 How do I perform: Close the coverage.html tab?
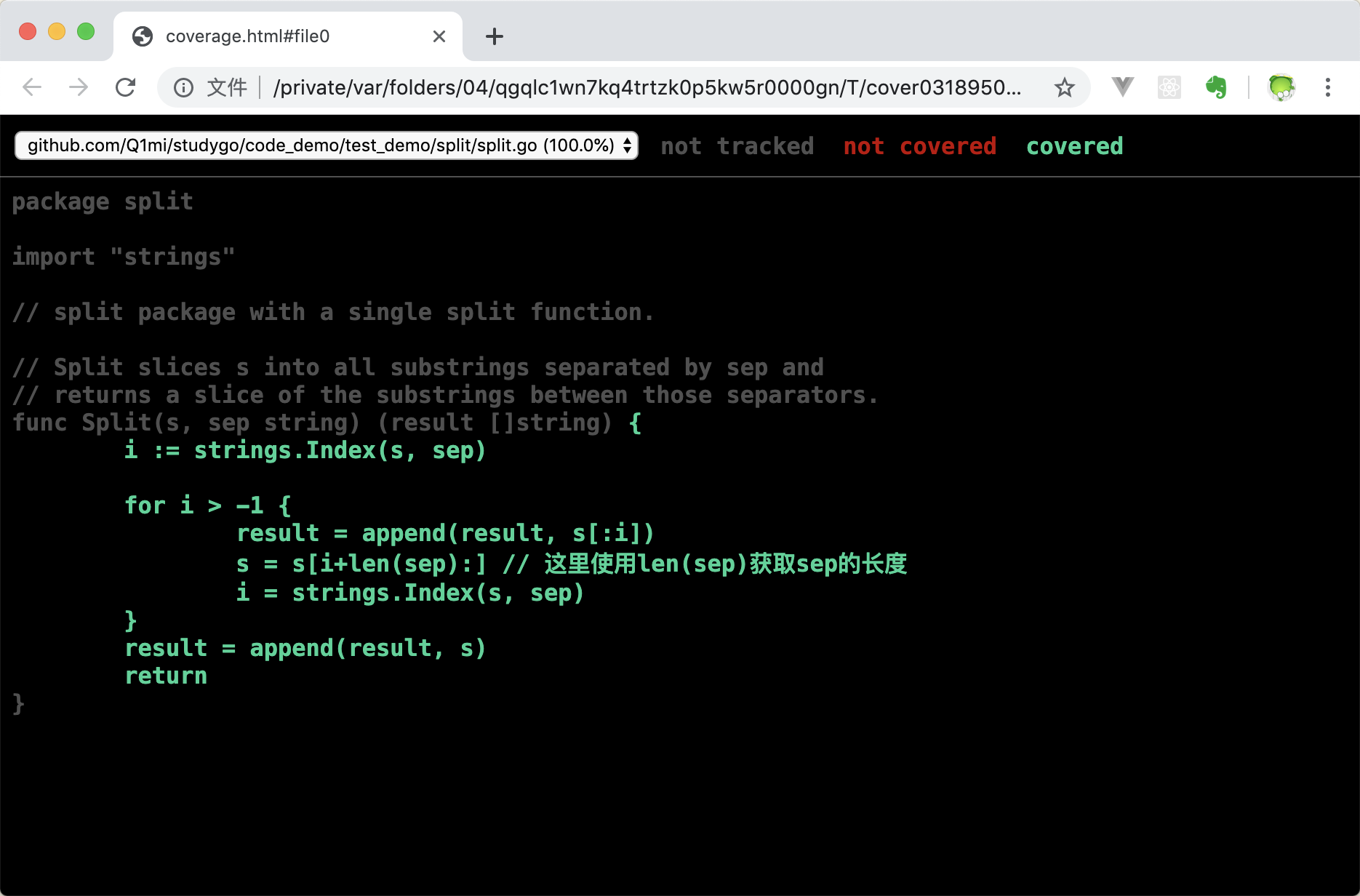point(439,36)
